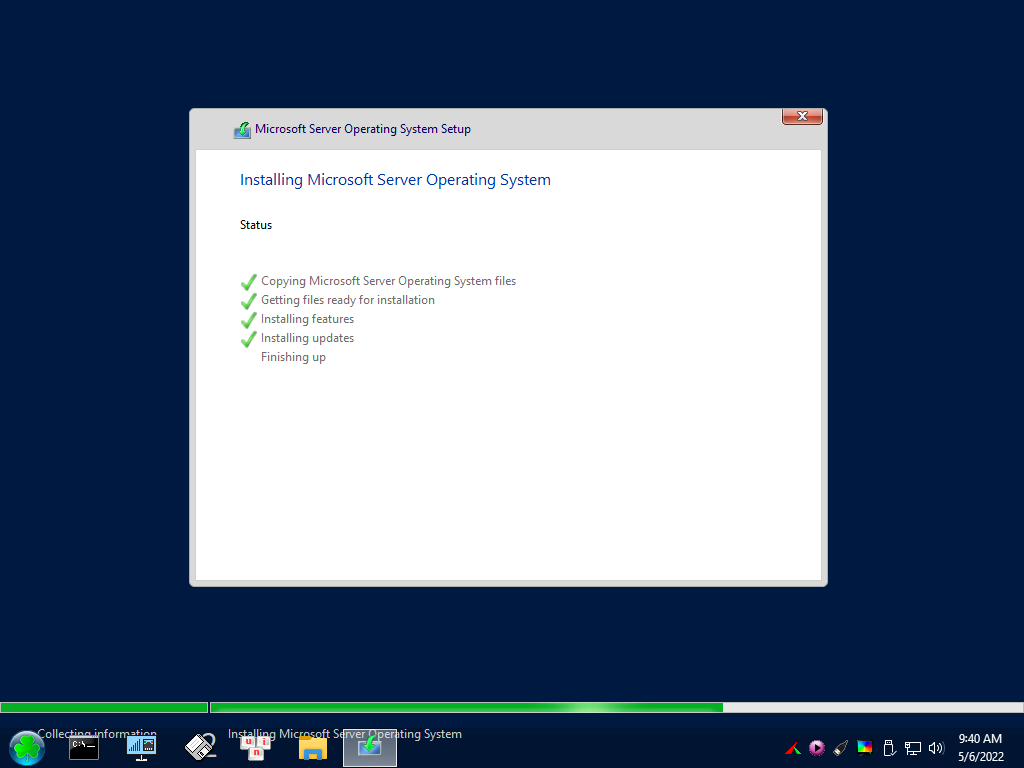Click the 5/6/2022 date in tray
Screen dimensions: 1024x768
point(980,757)
